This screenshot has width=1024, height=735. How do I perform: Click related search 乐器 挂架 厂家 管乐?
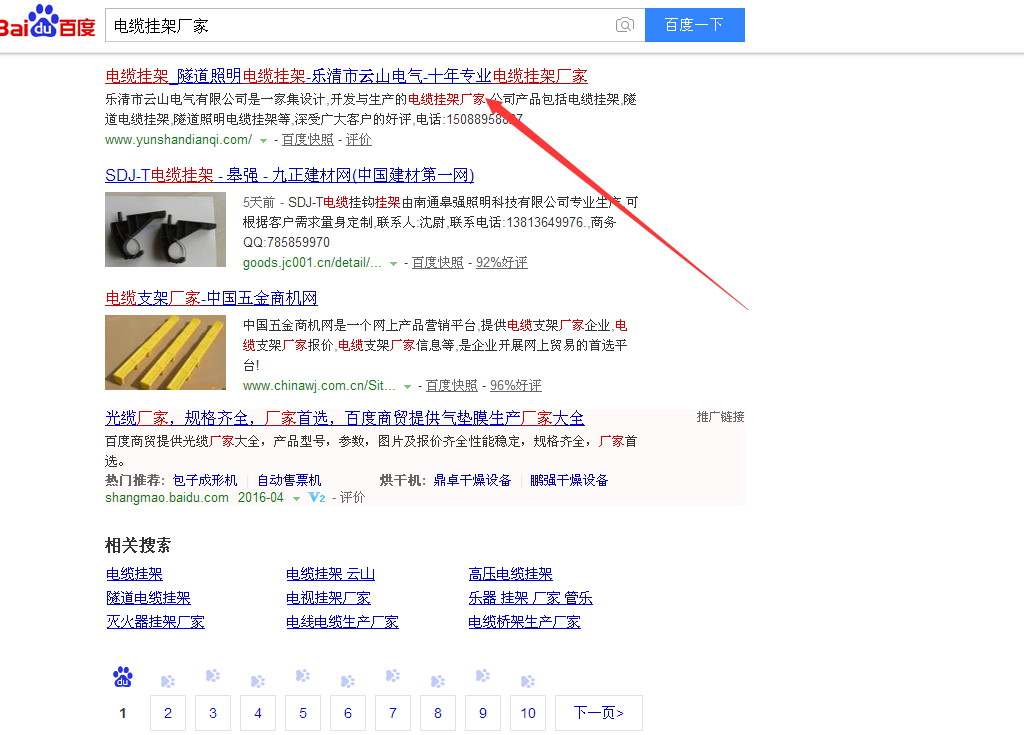530,598
